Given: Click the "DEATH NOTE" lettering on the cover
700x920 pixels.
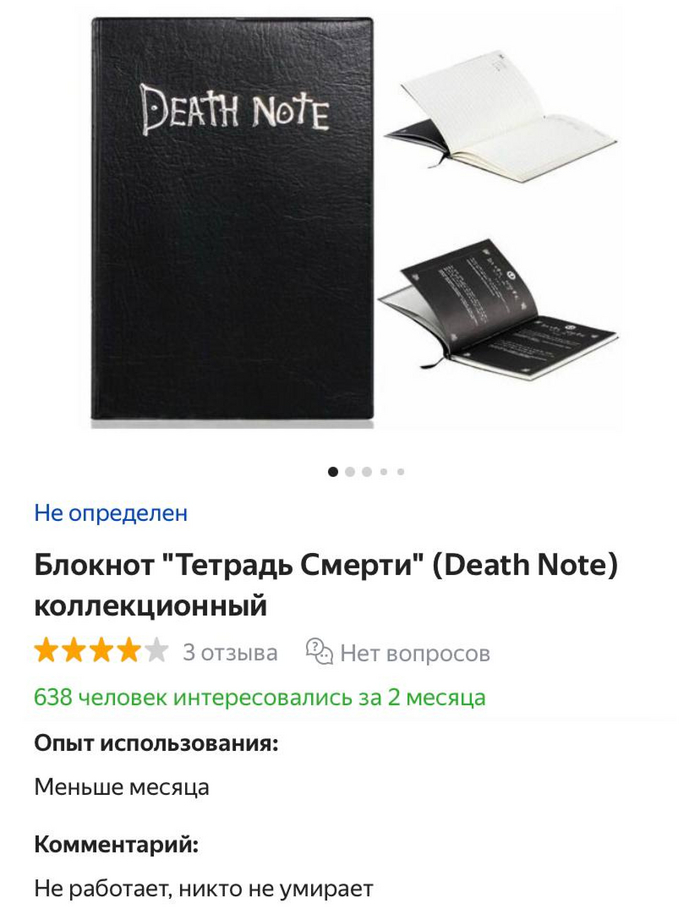Looking at the screenshot, I should (235, 109).
